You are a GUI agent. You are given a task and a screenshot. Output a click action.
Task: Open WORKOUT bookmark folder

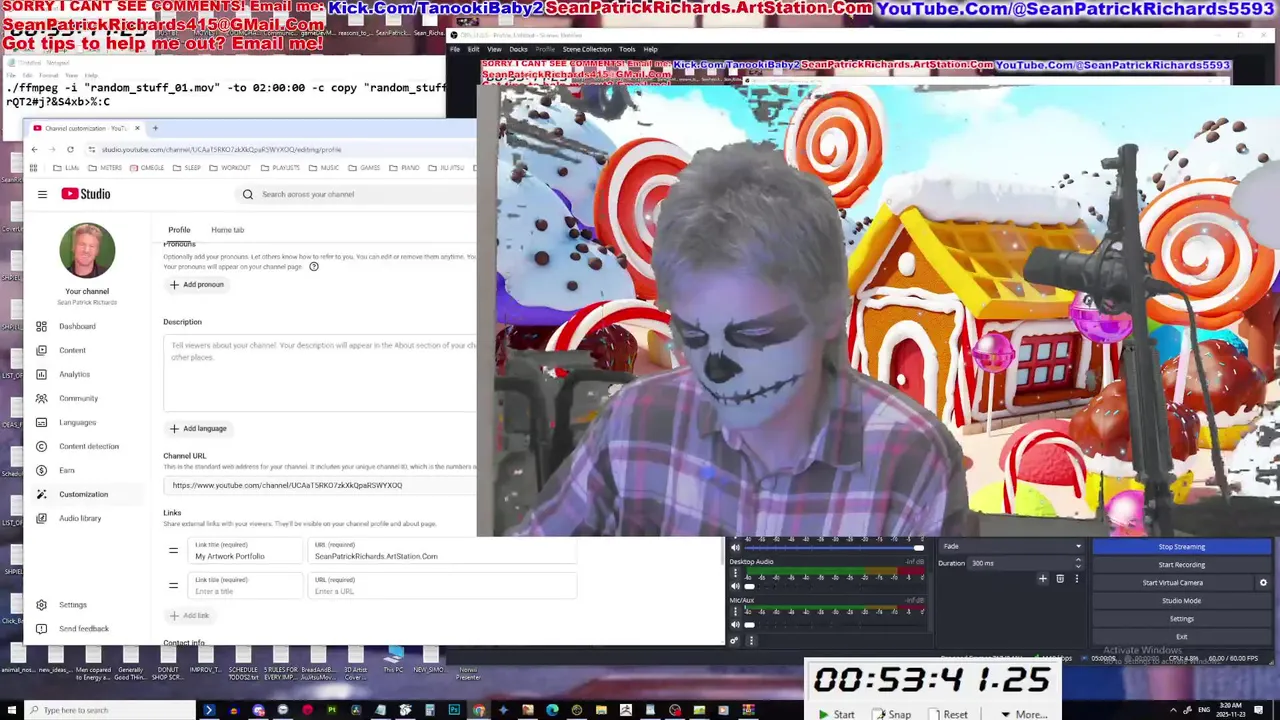pos(230,168)
